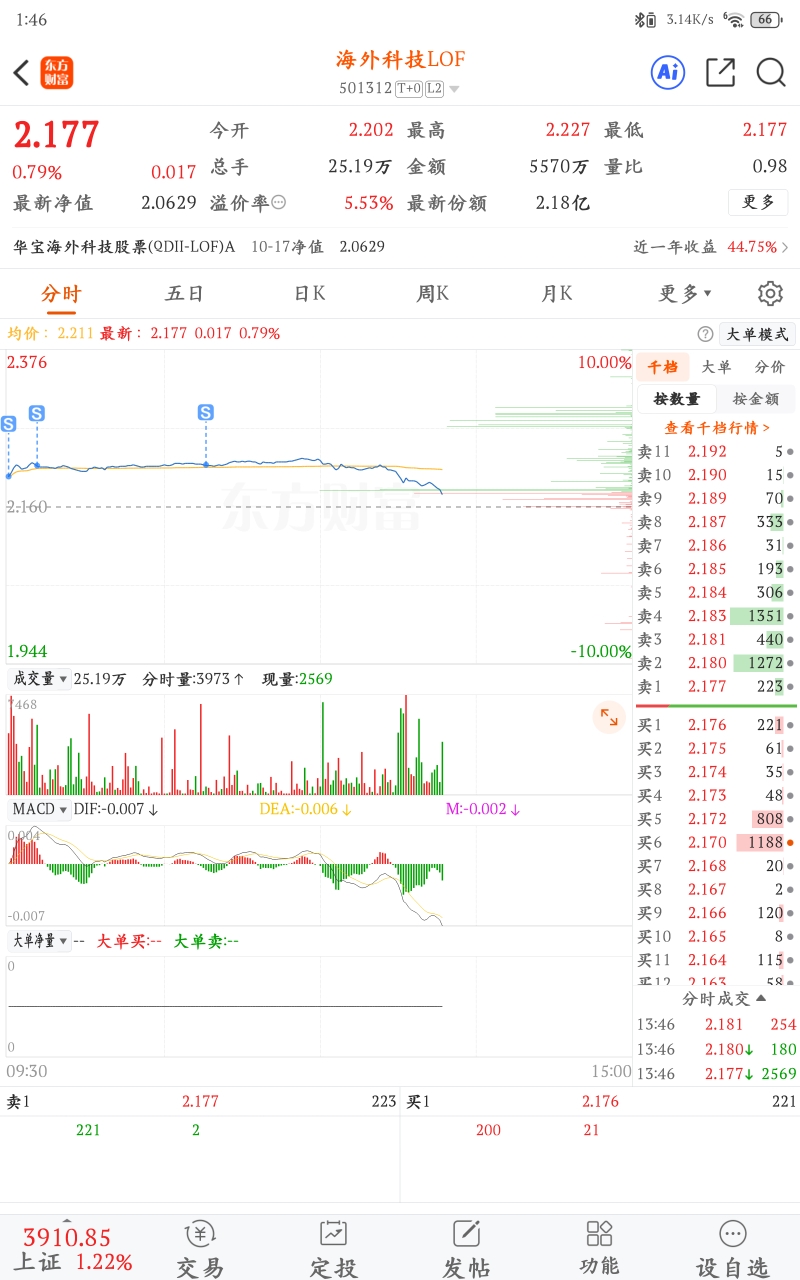The image size is (800, 1280).
Task: Select the 分时 tab
Action: 61,293
